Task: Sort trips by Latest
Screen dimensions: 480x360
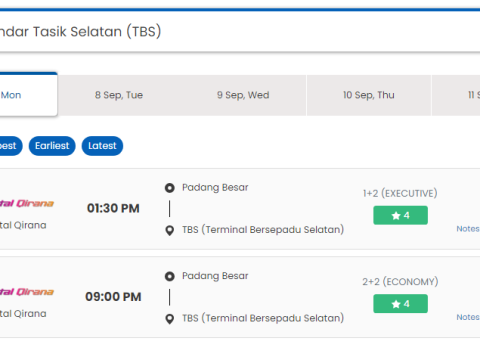Action: click(102, 146)
